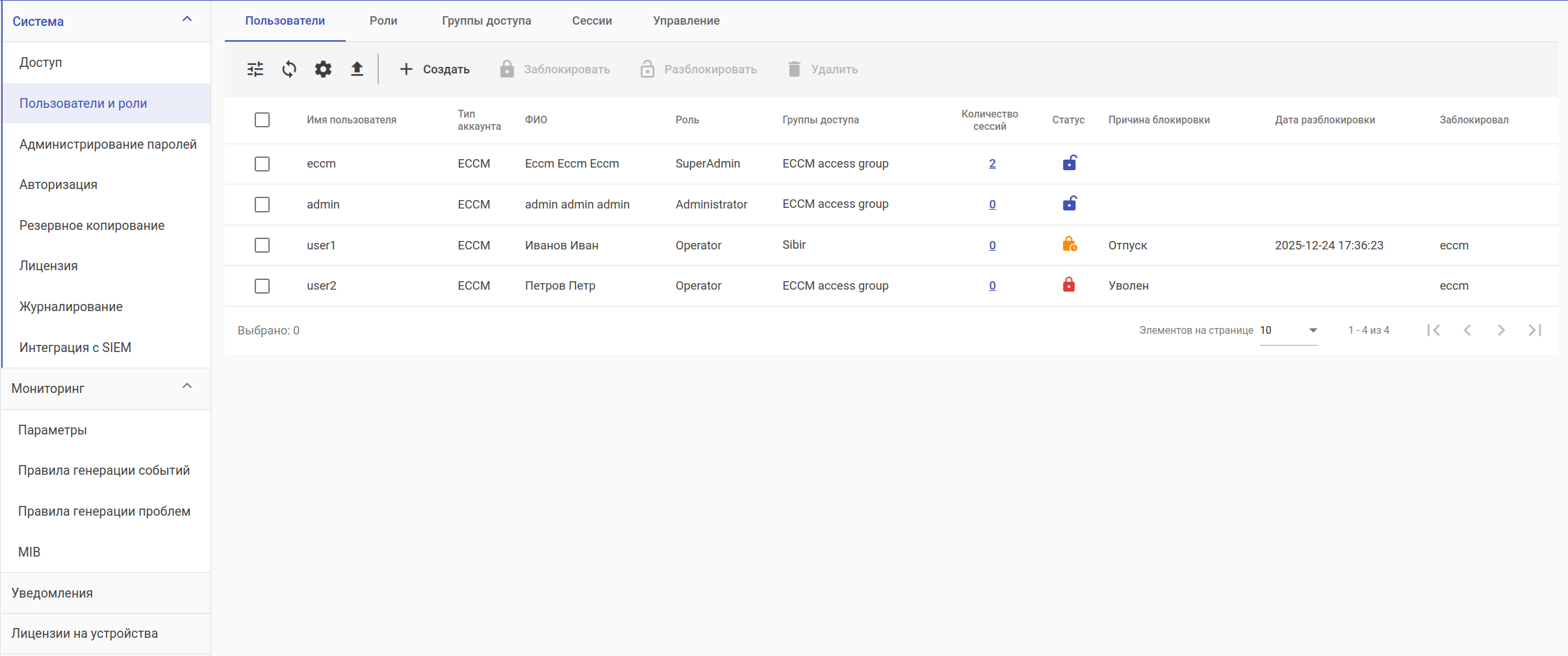Screen dimensions: 1568x656
Task: Toggle the select-all checkbox in table header
Action: pyautogui.click(x=262, y=120)
